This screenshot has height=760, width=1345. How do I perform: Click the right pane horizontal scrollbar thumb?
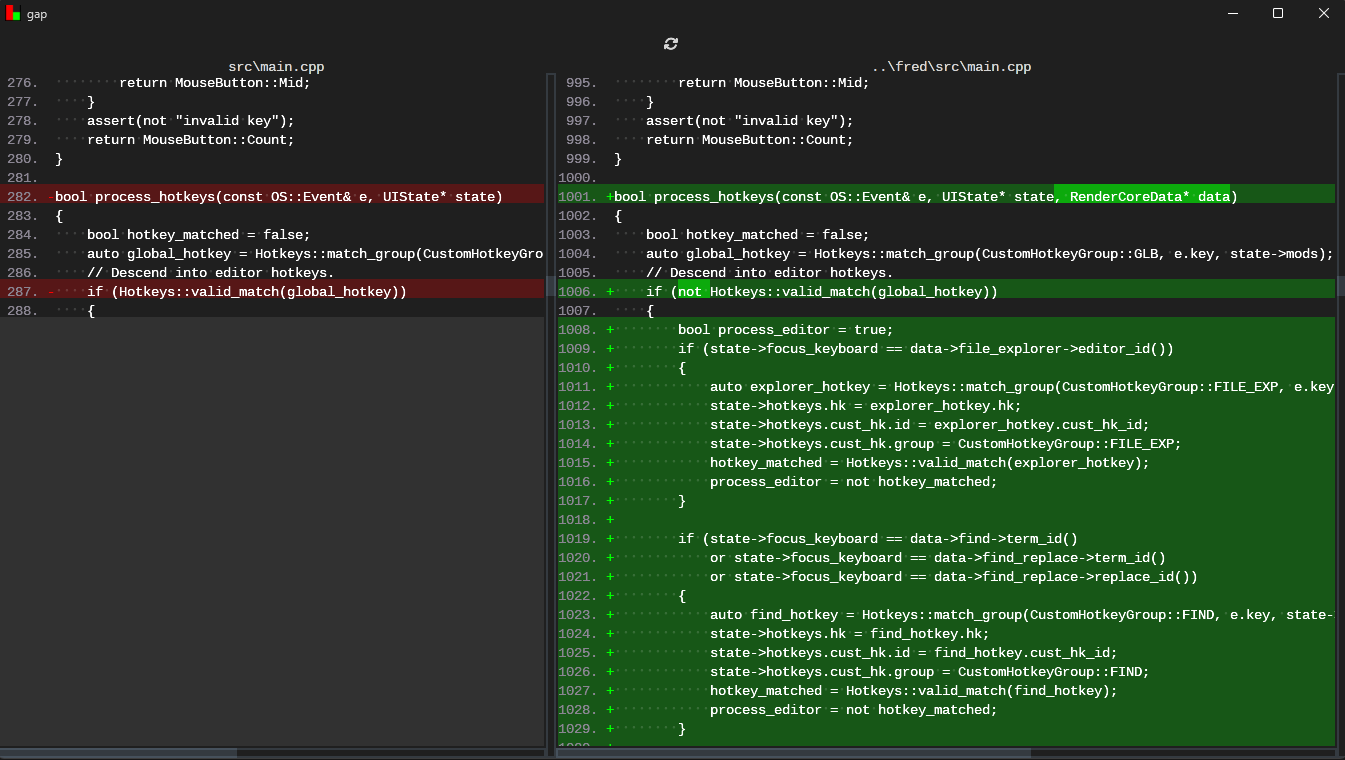pos(793,753)
